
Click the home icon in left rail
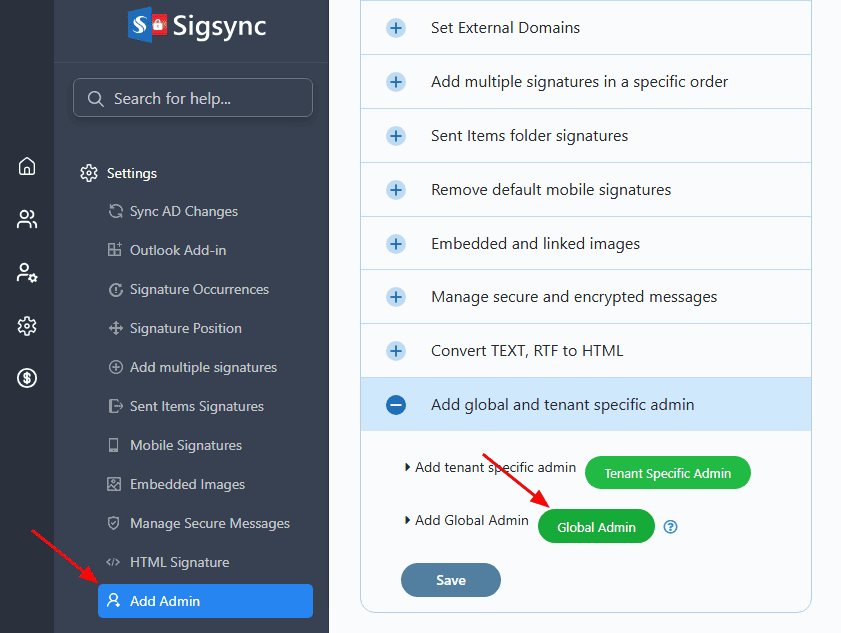click(x=27, y=166)
